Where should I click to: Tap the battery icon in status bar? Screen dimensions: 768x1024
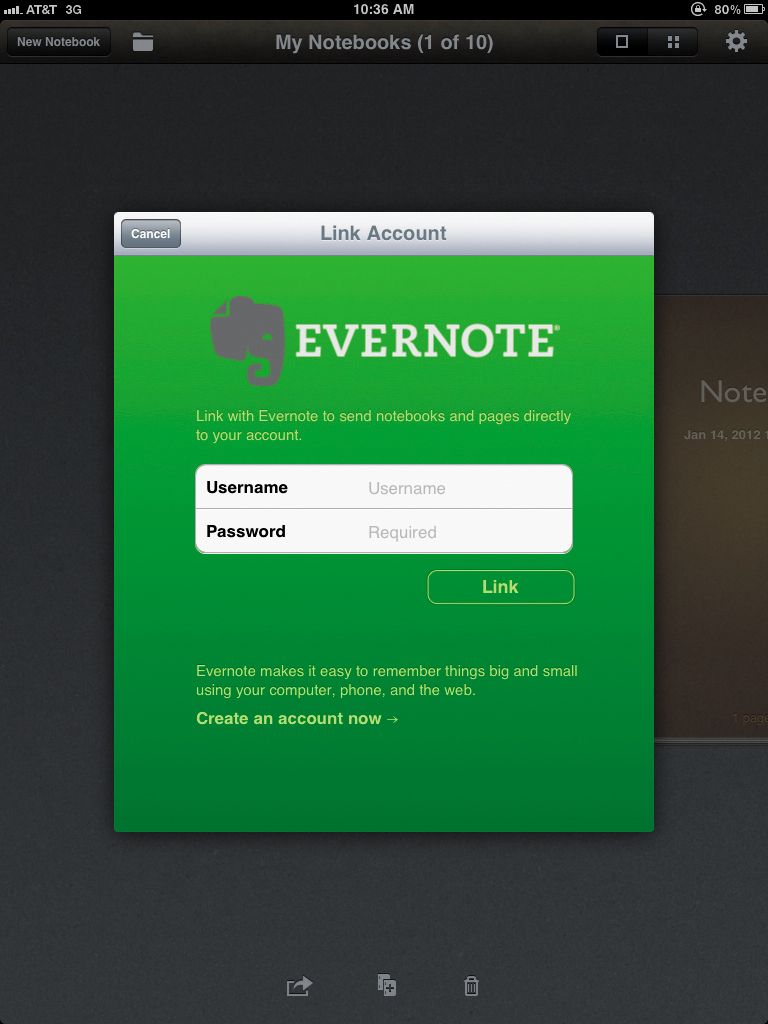coord(754,9)
